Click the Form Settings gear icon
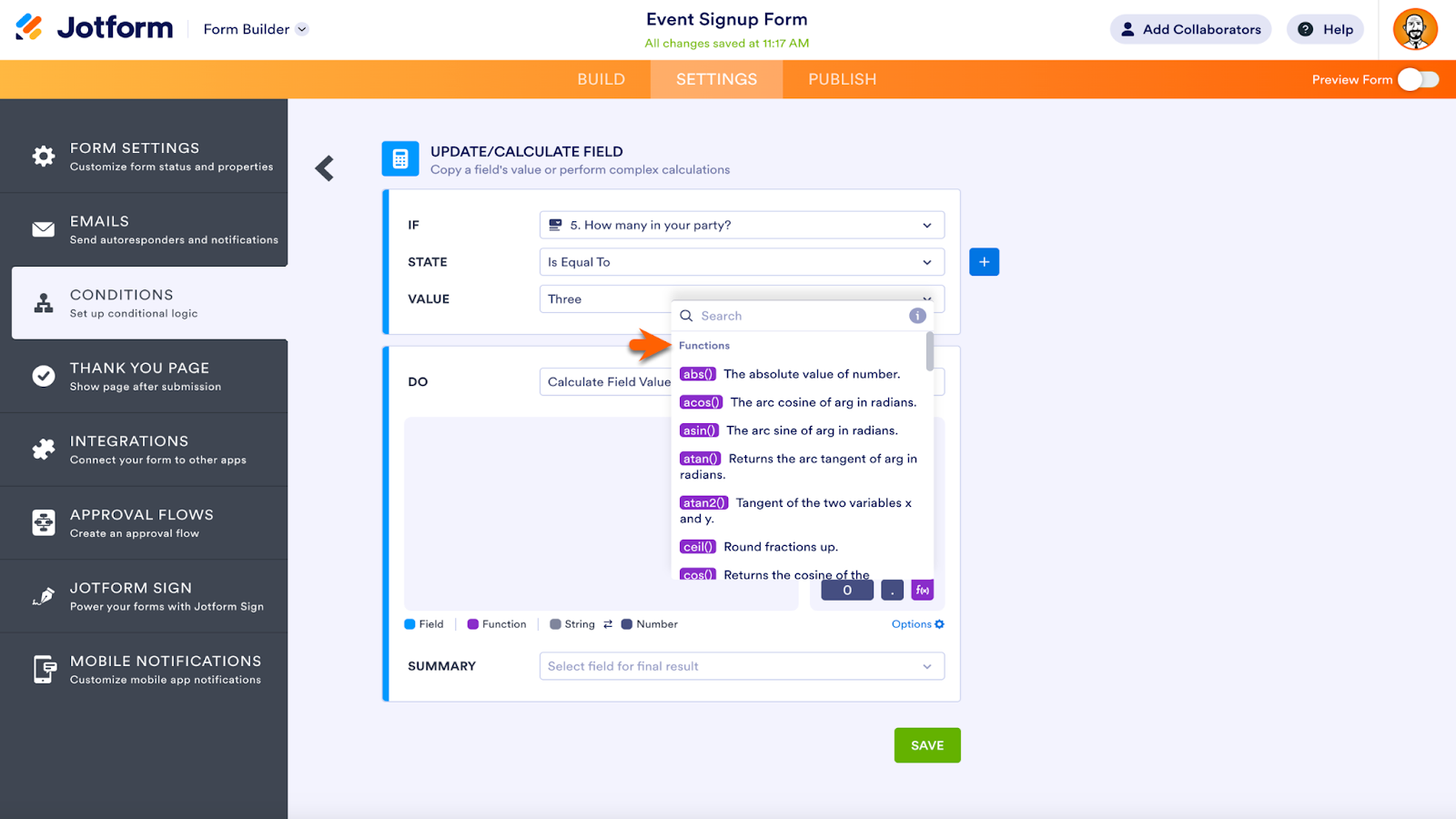The width and height of the screenshot is (1456, 819). point(43,156)
